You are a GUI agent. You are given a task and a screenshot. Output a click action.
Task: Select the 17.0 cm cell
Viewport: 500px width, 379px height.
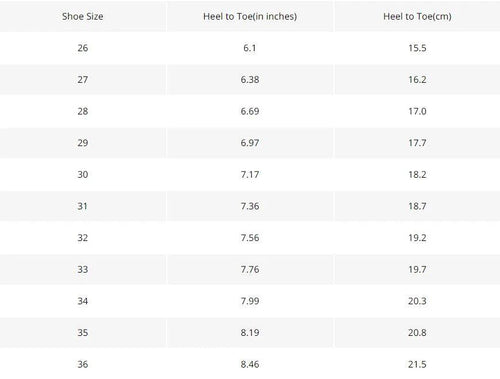pos(417,111)
